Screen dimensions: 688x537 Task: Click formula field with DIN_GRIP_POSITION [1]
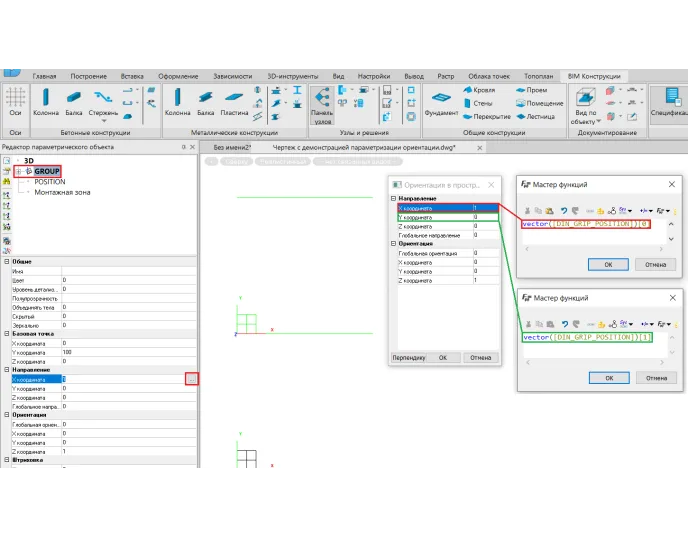click(587, 337)
